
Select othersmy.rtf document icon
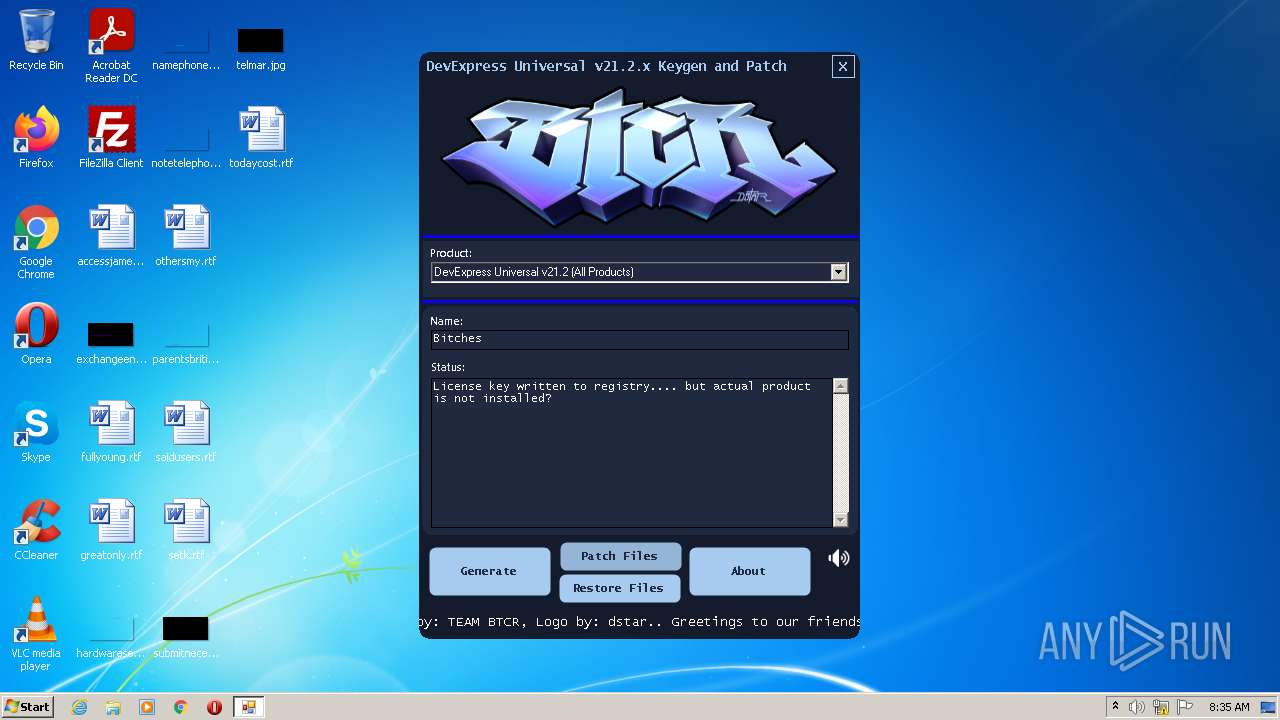[x=186, y=235]
